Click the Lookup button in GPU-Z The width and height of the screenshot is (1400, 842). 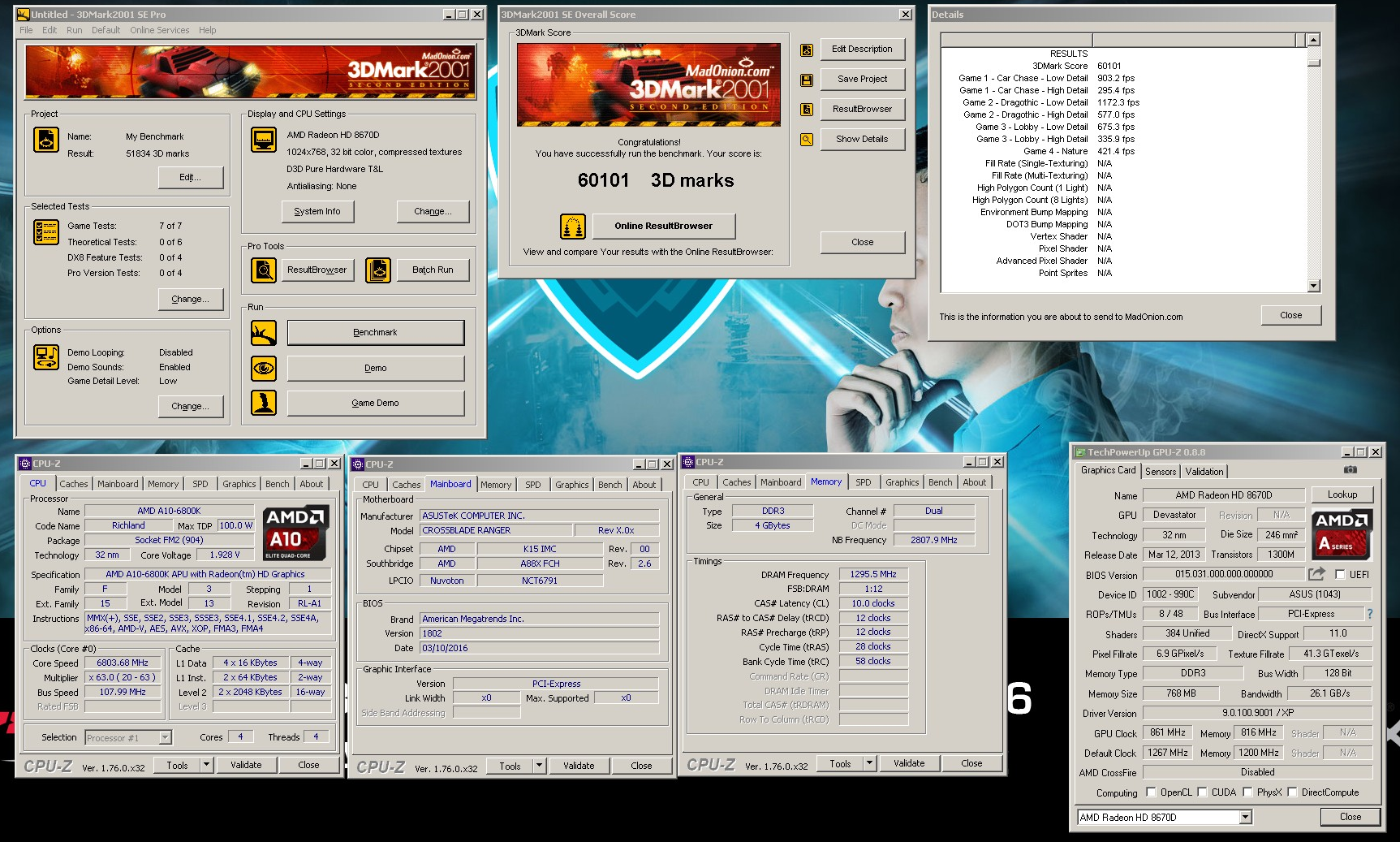tap(1342, 494)
